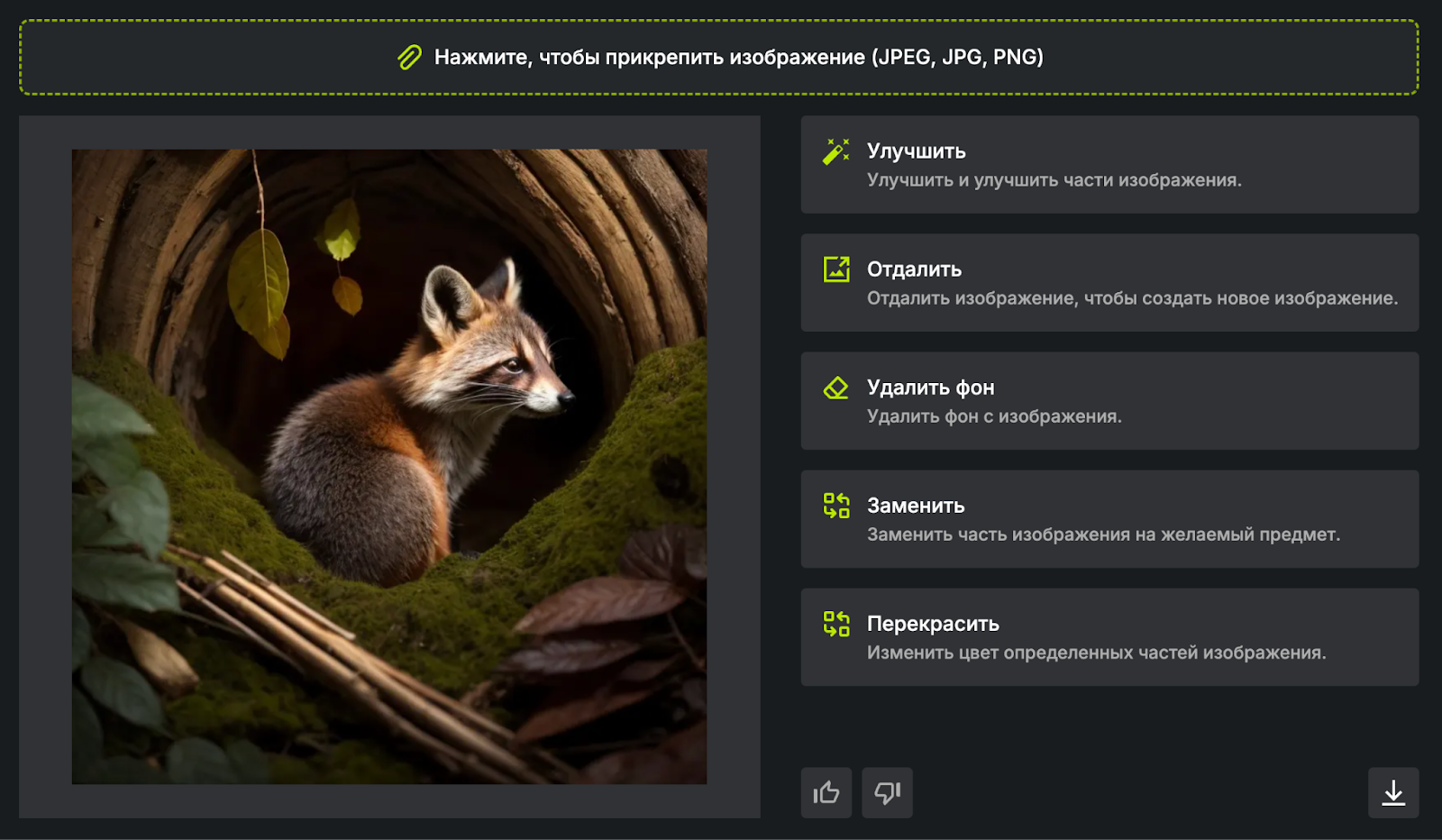Click description 'Заменить часть изображения на желаемый предмет.'
1442x840 pixels.
[x=1103, y=534]
